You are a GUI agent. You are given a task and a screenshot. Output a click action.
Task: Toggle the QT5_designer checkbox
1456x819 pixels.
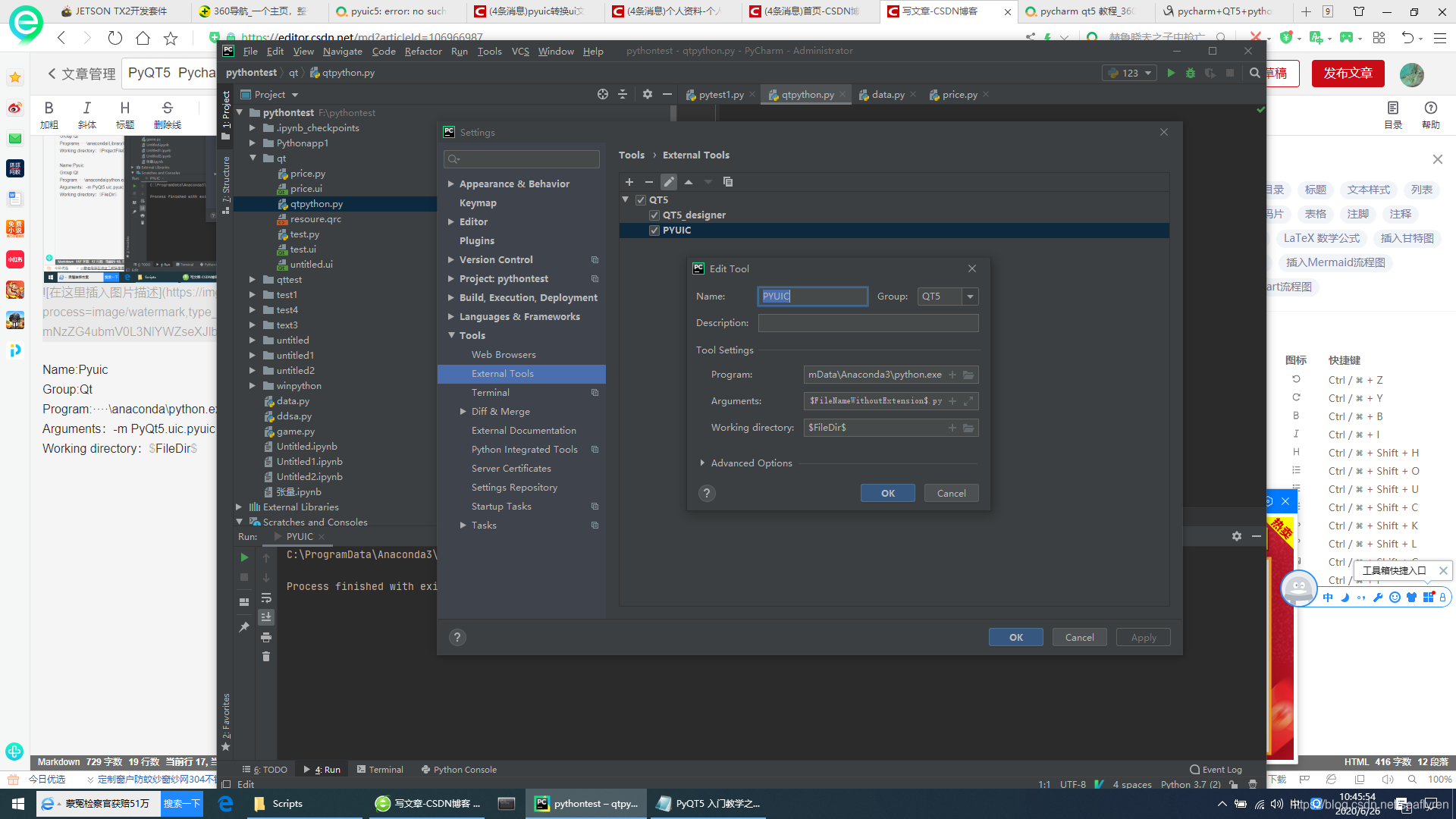click(x=654, y=215)
